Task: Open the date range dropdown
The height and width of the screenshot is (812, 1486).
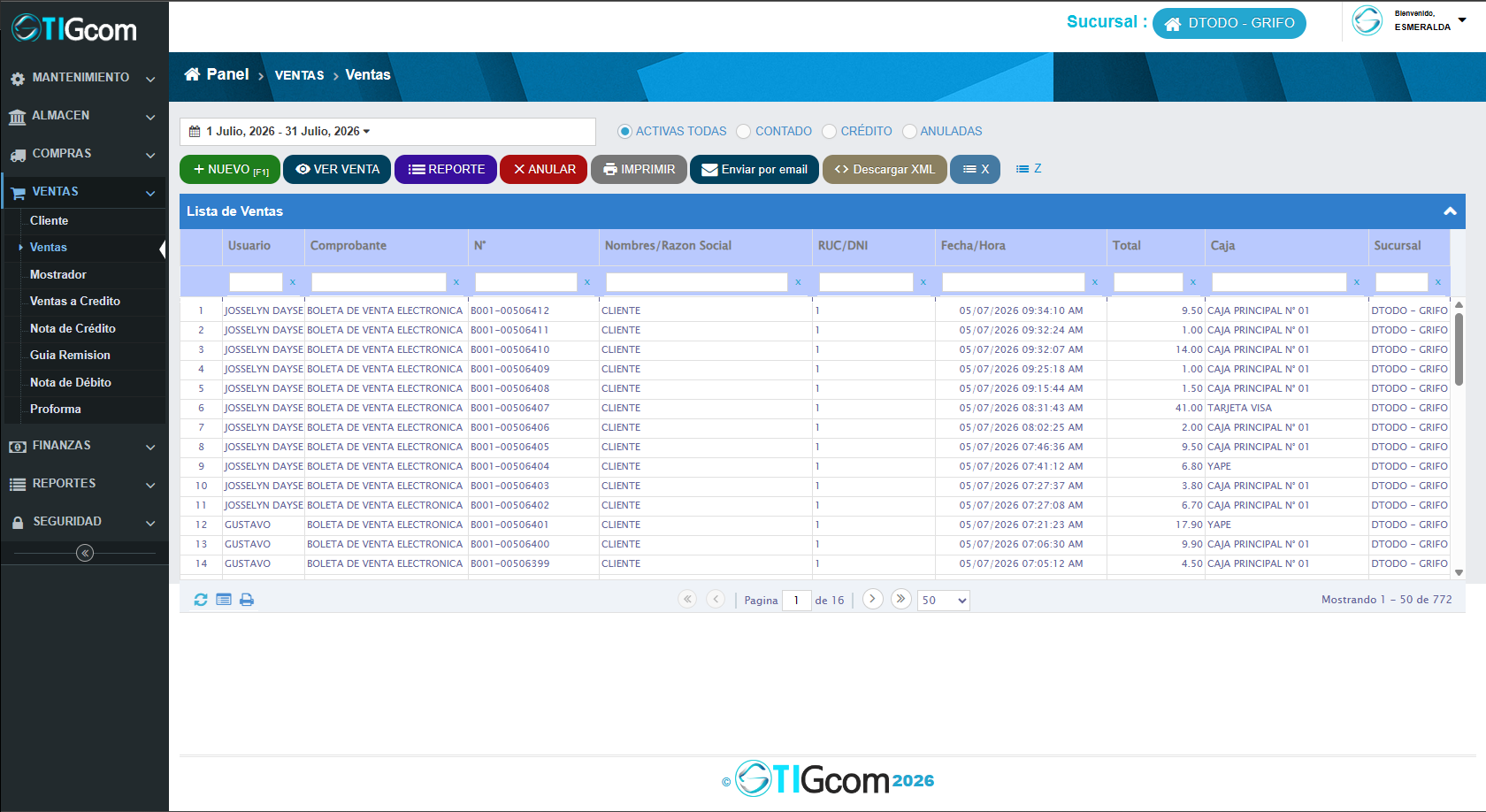Action: pos(387,131)
